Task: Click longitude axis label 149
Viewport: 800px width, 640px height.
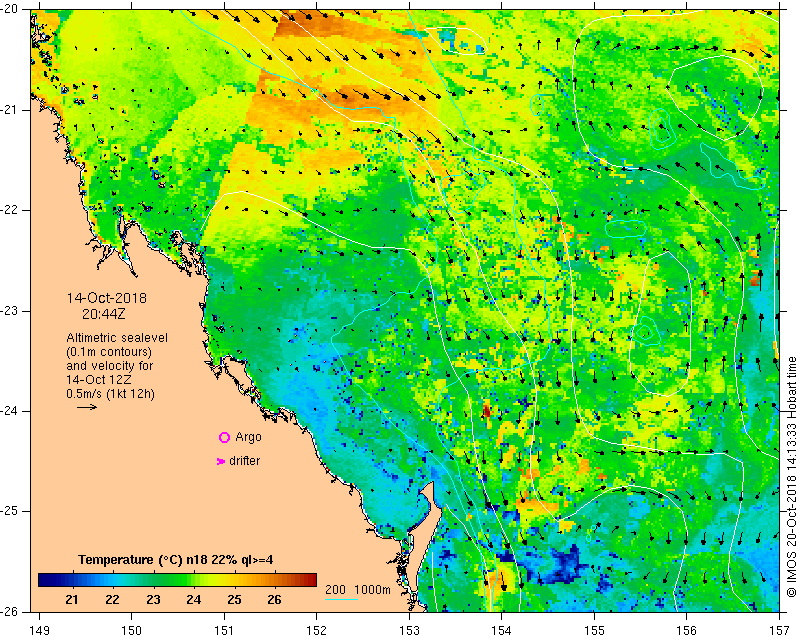Action: [x=40, y=630]
